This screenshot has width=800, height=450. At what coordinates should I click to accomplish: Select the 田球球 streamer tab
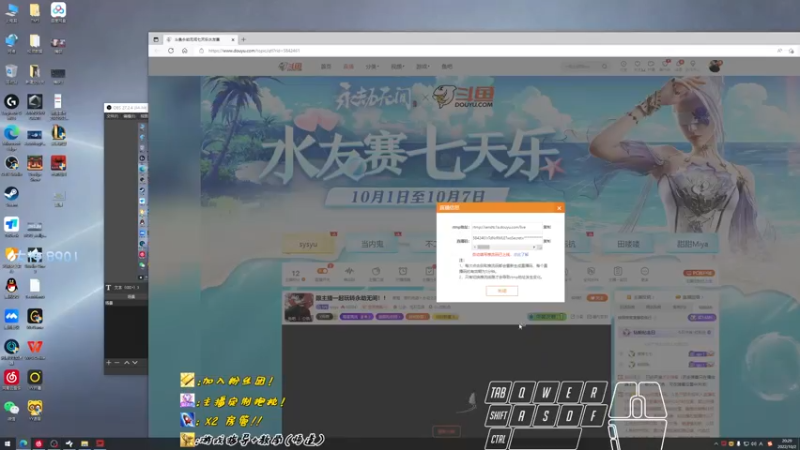[x=629, y=244]
